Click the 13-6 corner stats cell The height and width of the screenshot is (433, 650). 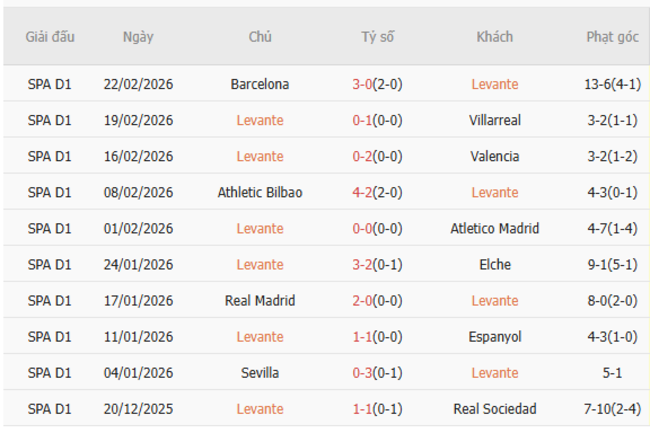(612, 84)
